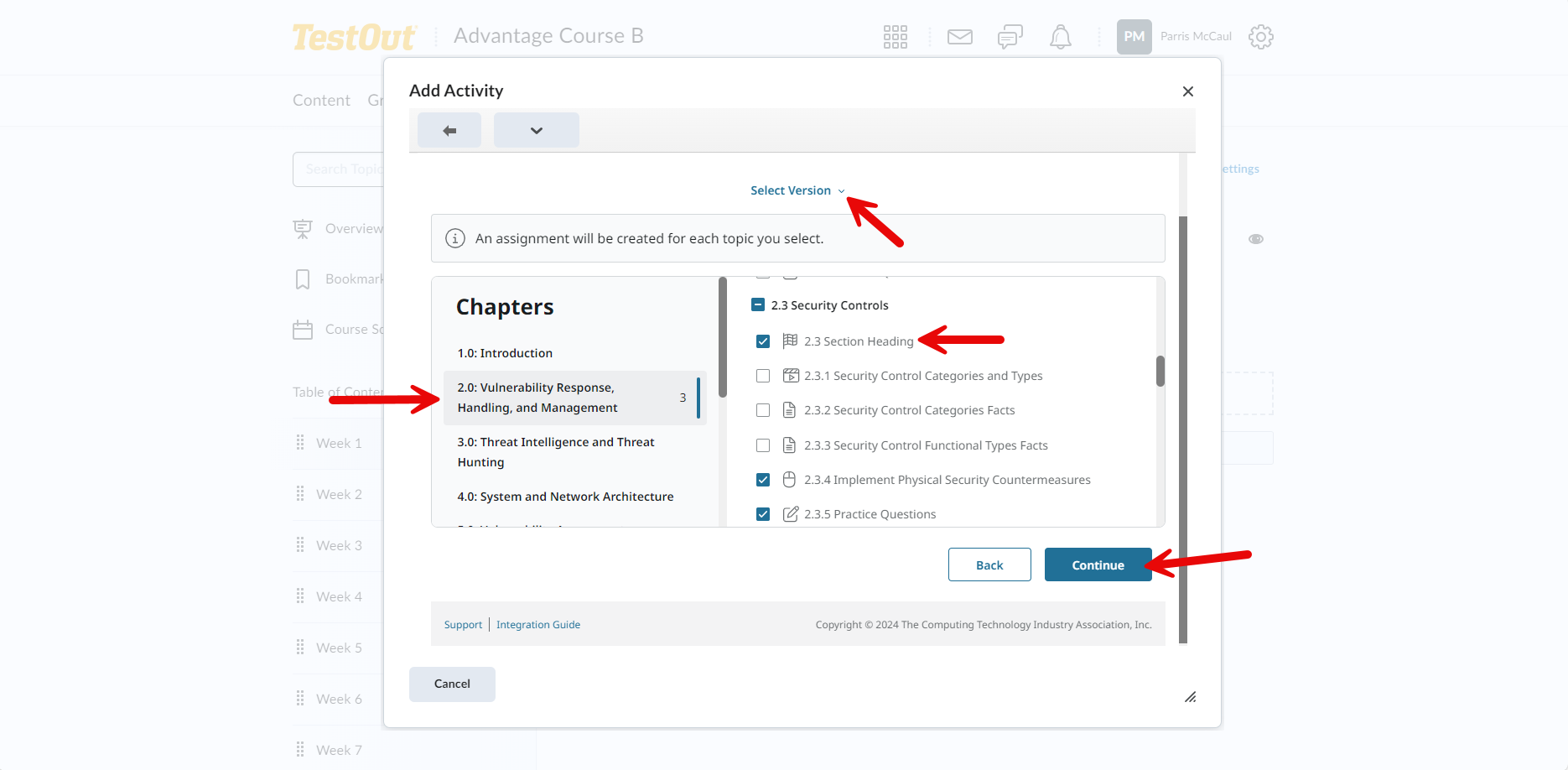Open the Support link
This screenshot has height=770, width=1568.
[x=463, y=625]
